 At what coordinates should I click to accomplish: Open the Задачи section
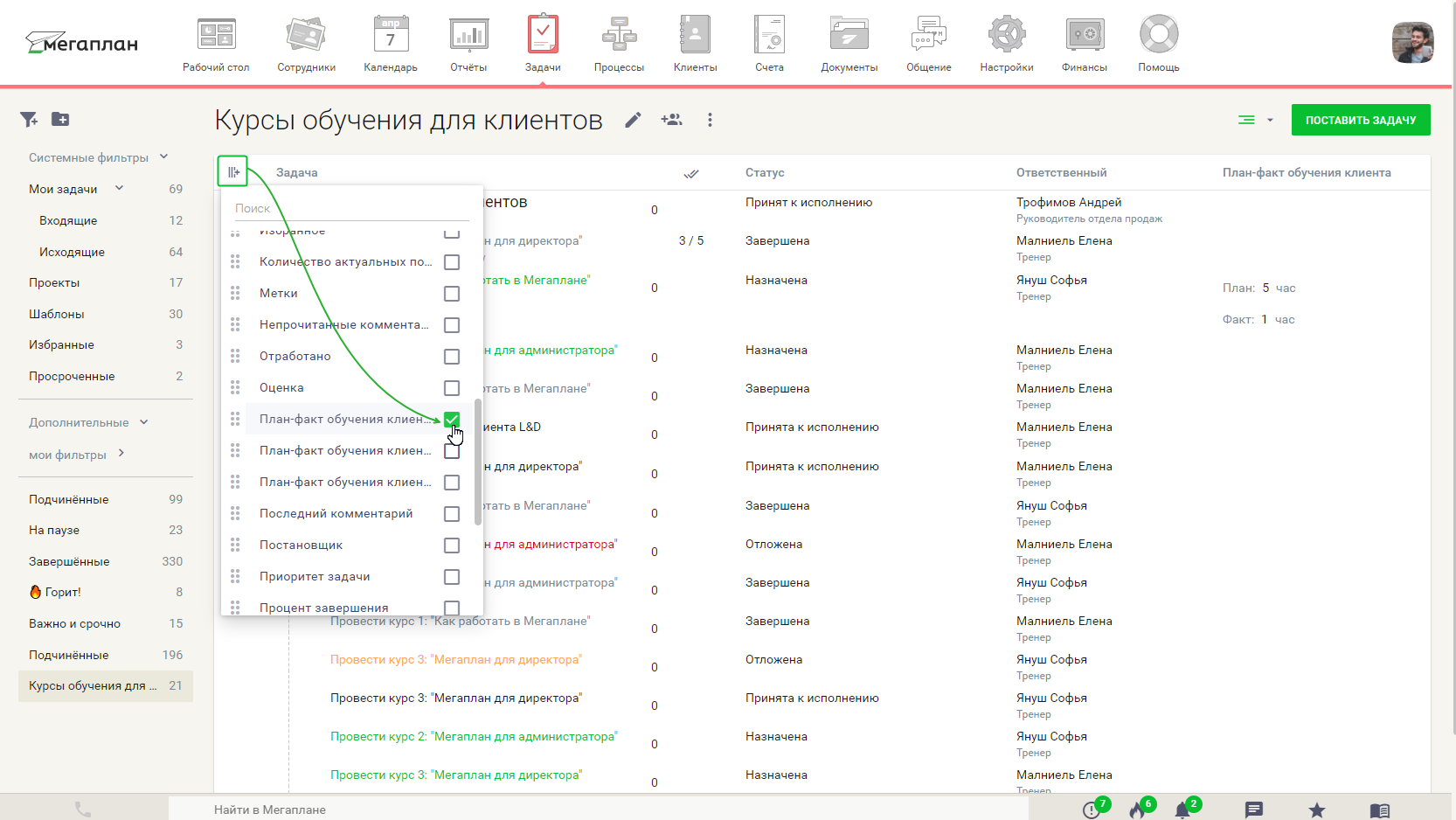tap(543, 44)
